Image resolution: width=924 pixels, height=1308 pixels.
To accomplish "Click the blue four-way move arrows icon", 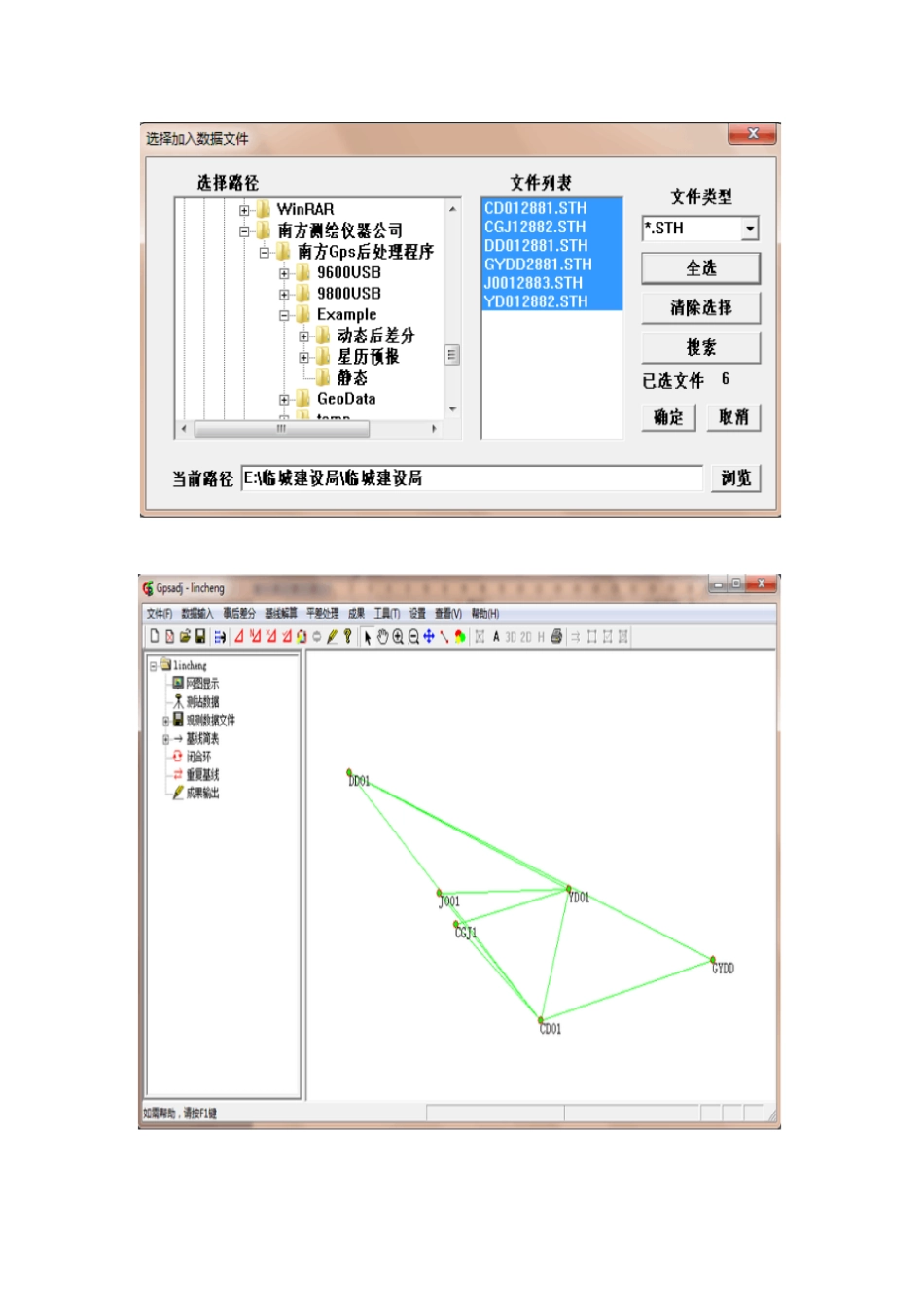I will tap(429, 636).
